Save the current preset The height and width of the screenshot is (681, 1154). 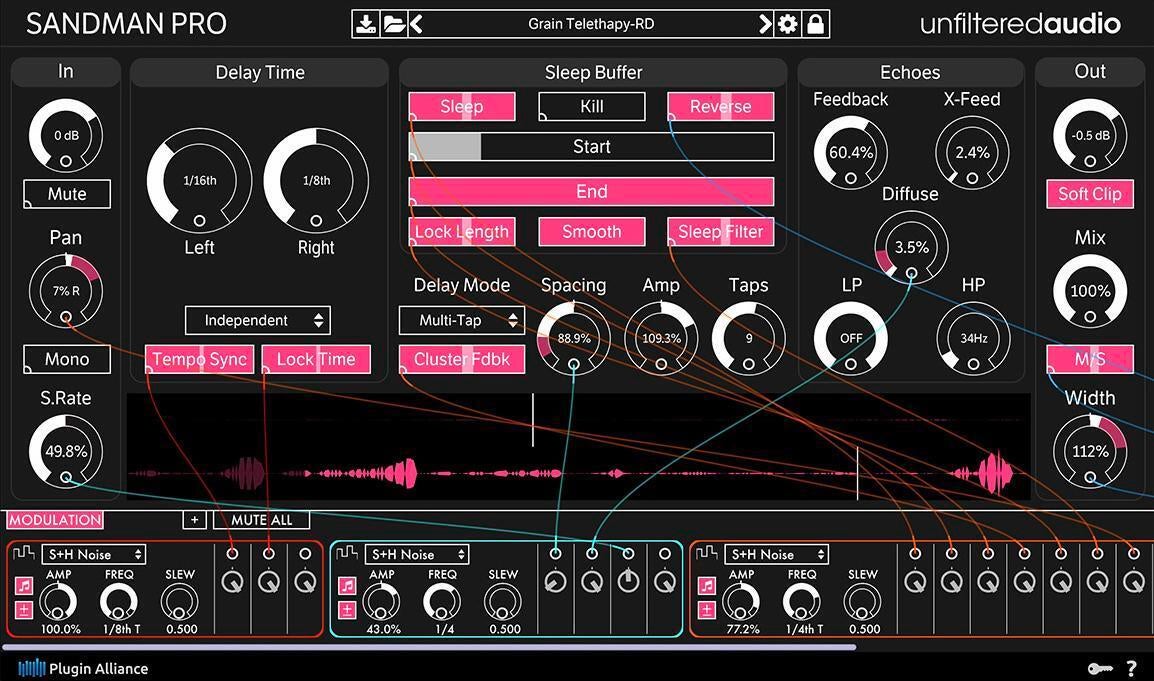pyautogui.click(x=366, y=22)
